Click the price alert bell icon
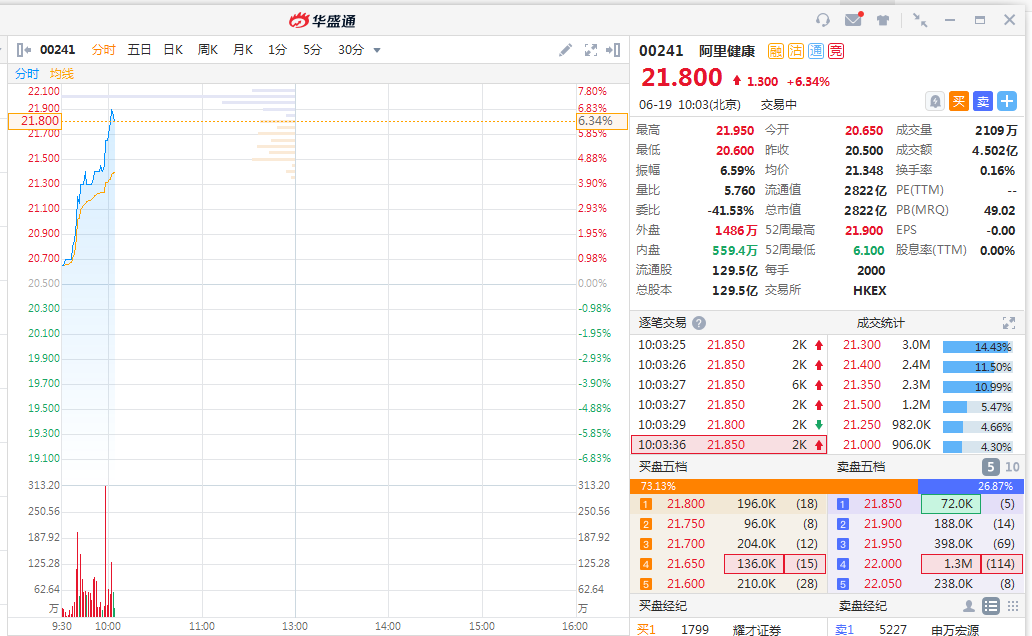The height and width of the screenshot is (636, 1032). [935, 101]
